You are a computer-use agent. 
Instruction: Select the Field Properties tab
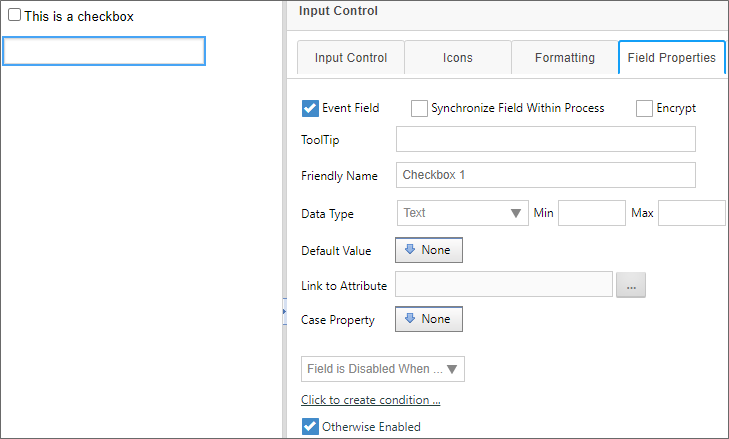pyautogui.click(x=671, y=58)
